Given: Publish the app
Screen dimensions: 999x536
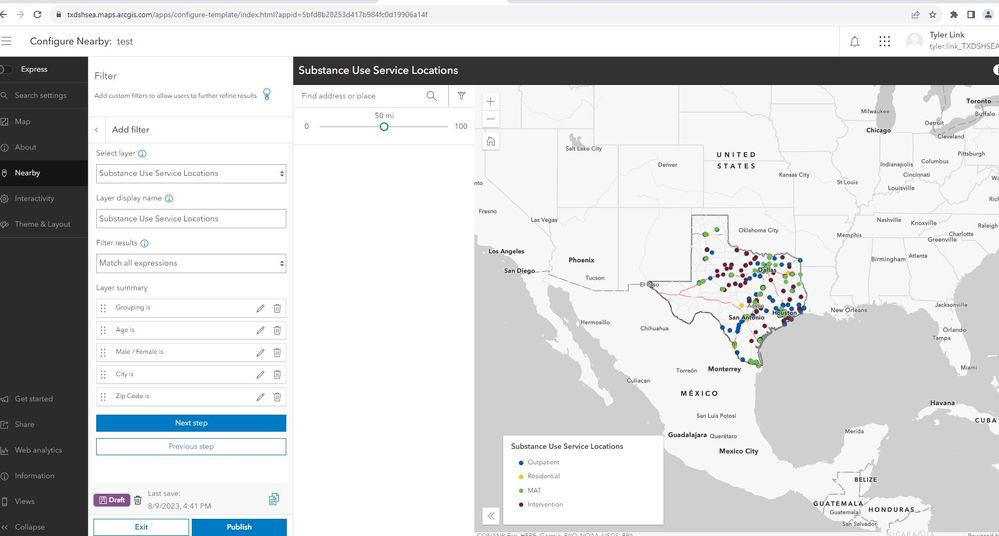Looking at the screenshot, I should tap(239, 527).
